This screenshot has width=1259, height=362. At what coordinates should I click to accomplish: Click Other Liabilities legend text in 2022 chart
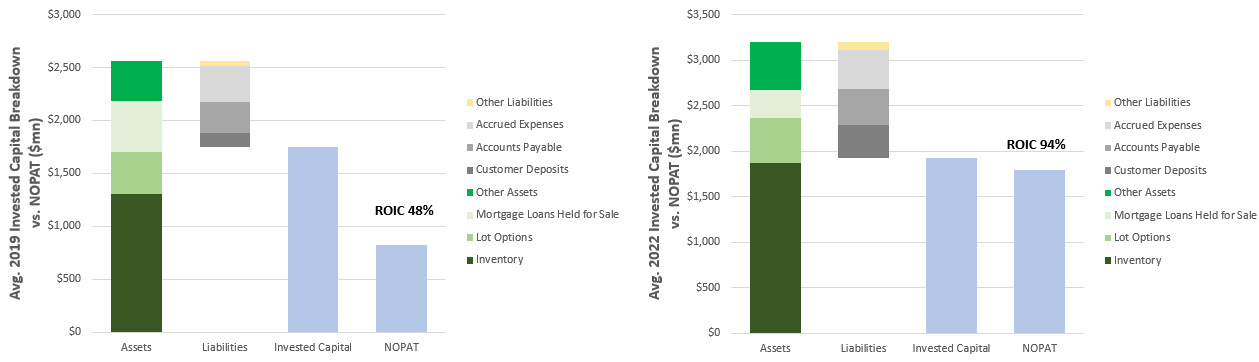pos(1152,102)
